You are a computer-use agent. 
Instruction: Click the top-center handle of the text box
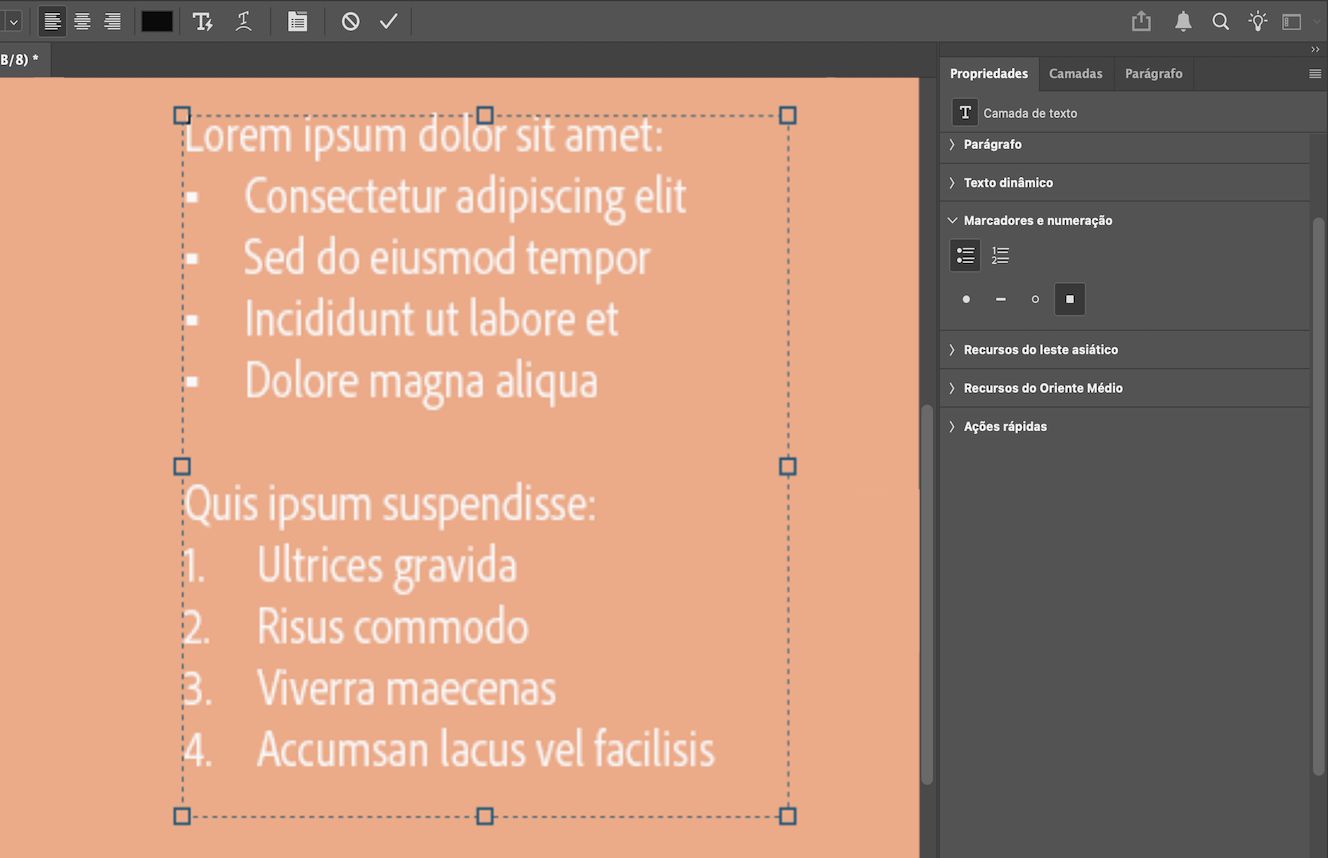(485, 115)
